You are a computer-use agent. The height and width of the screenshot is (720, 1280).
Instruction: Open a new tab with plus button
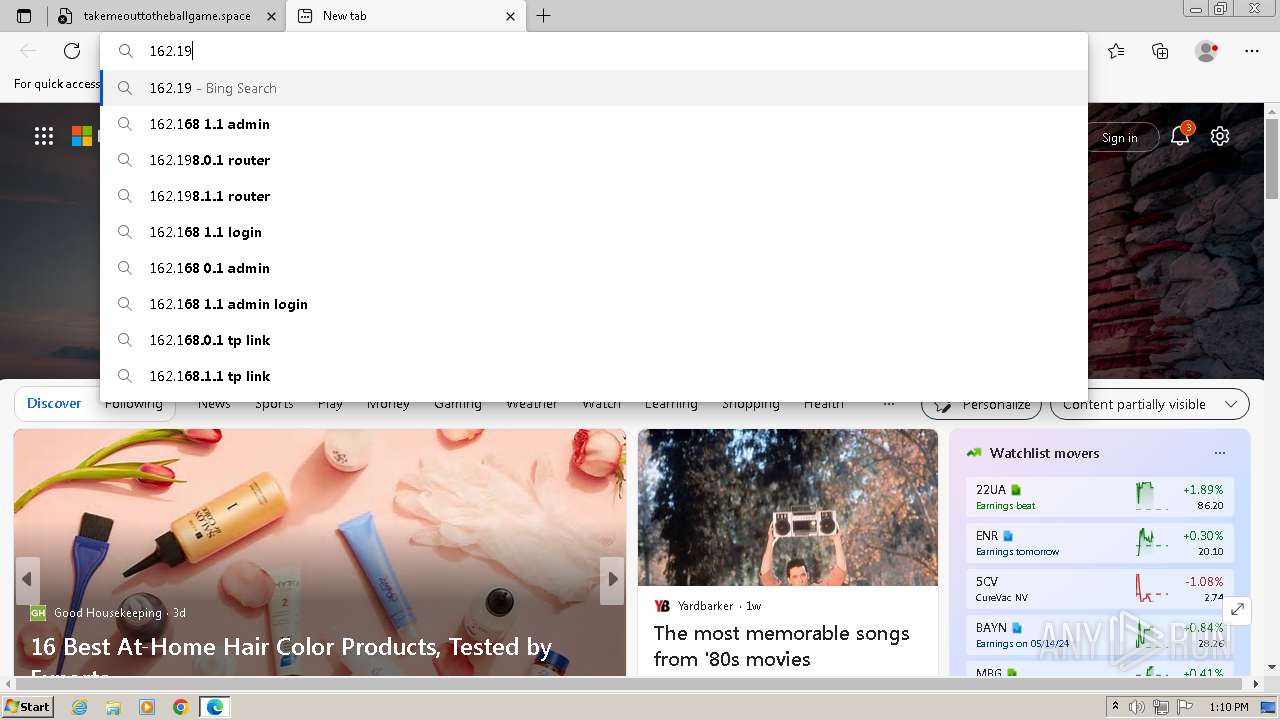tap(544, 16)
